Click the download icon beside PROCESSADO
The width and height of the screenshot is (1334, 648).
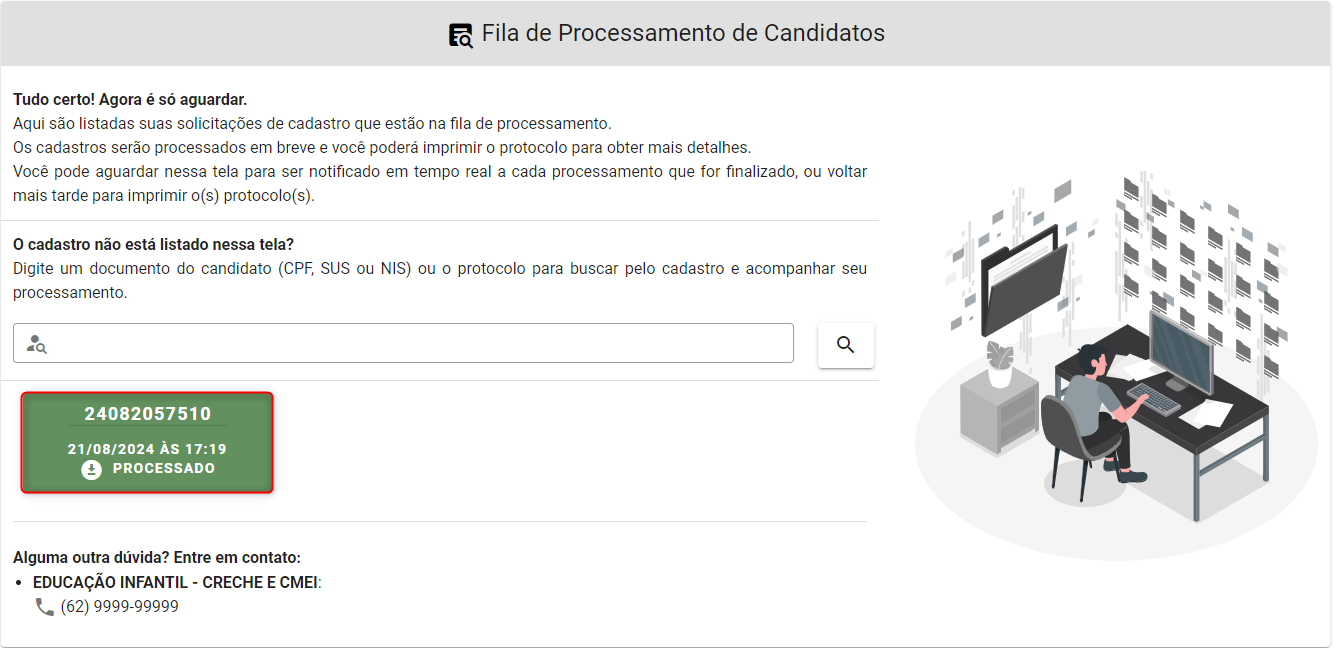[92, 469]
